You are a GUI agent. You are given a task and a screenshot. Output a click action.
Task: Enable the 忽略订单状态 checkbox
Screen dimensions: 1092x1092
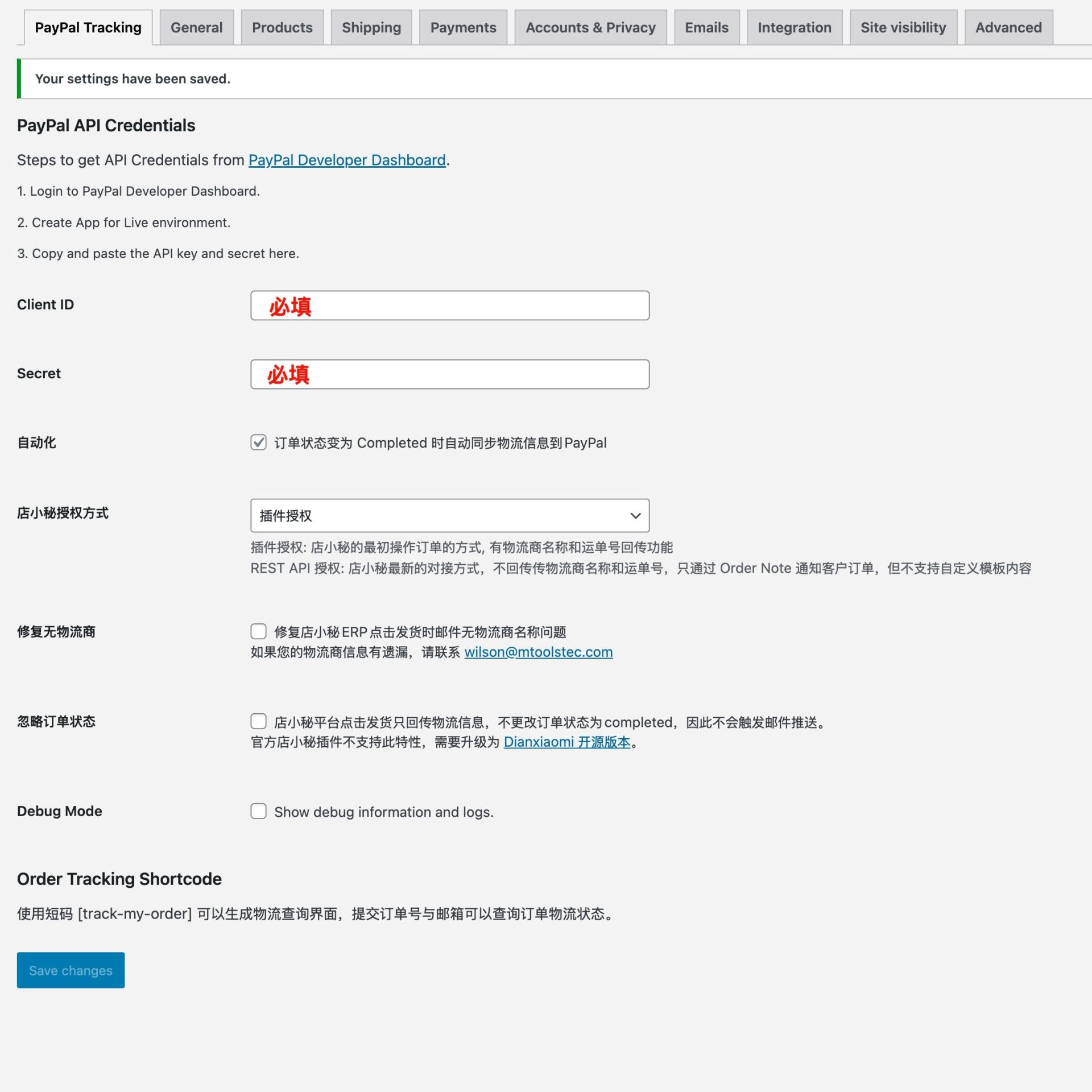coord(258,721)
